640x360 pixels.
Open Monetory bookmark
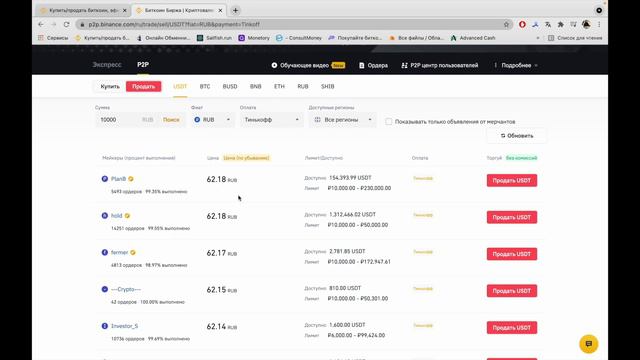point(254,38)
